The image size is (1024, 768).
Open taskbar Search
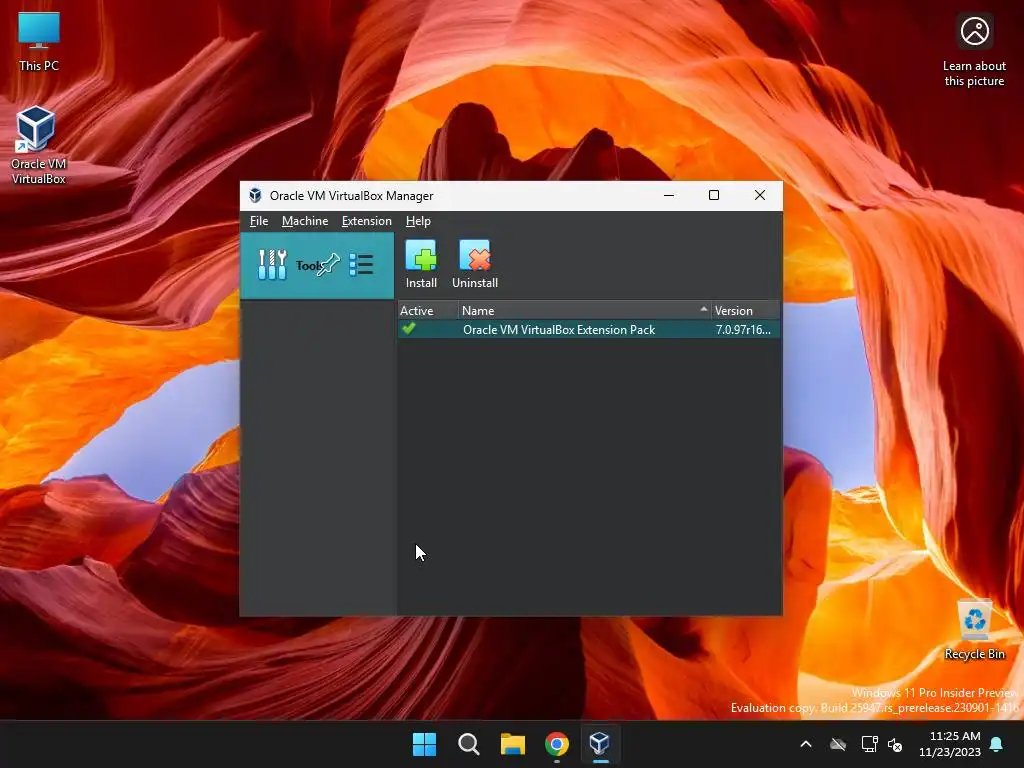pyautogui.click(x=469, y=744)
